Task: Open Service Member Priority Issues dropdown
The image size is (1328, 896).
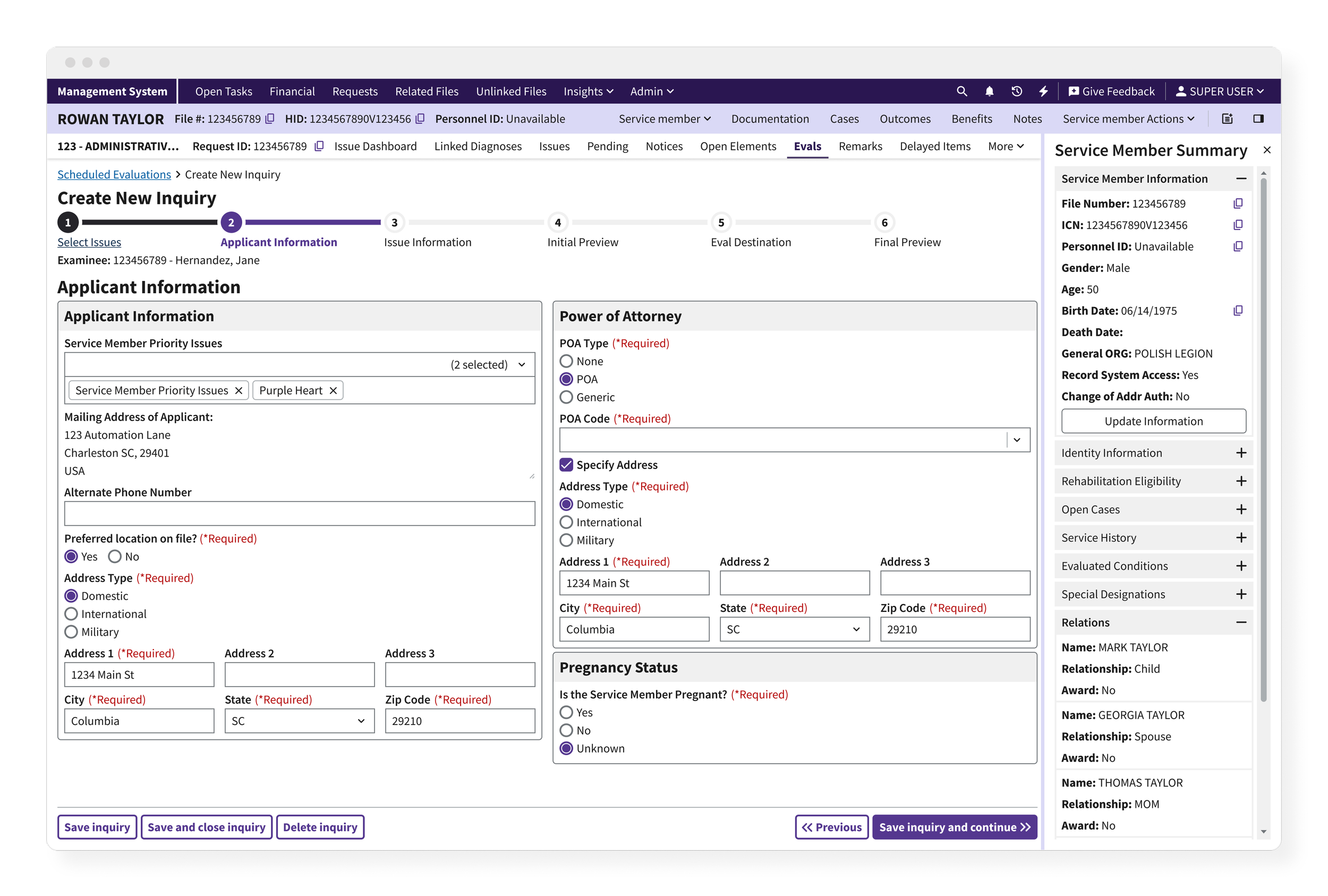Action: (x=300, y=365)
